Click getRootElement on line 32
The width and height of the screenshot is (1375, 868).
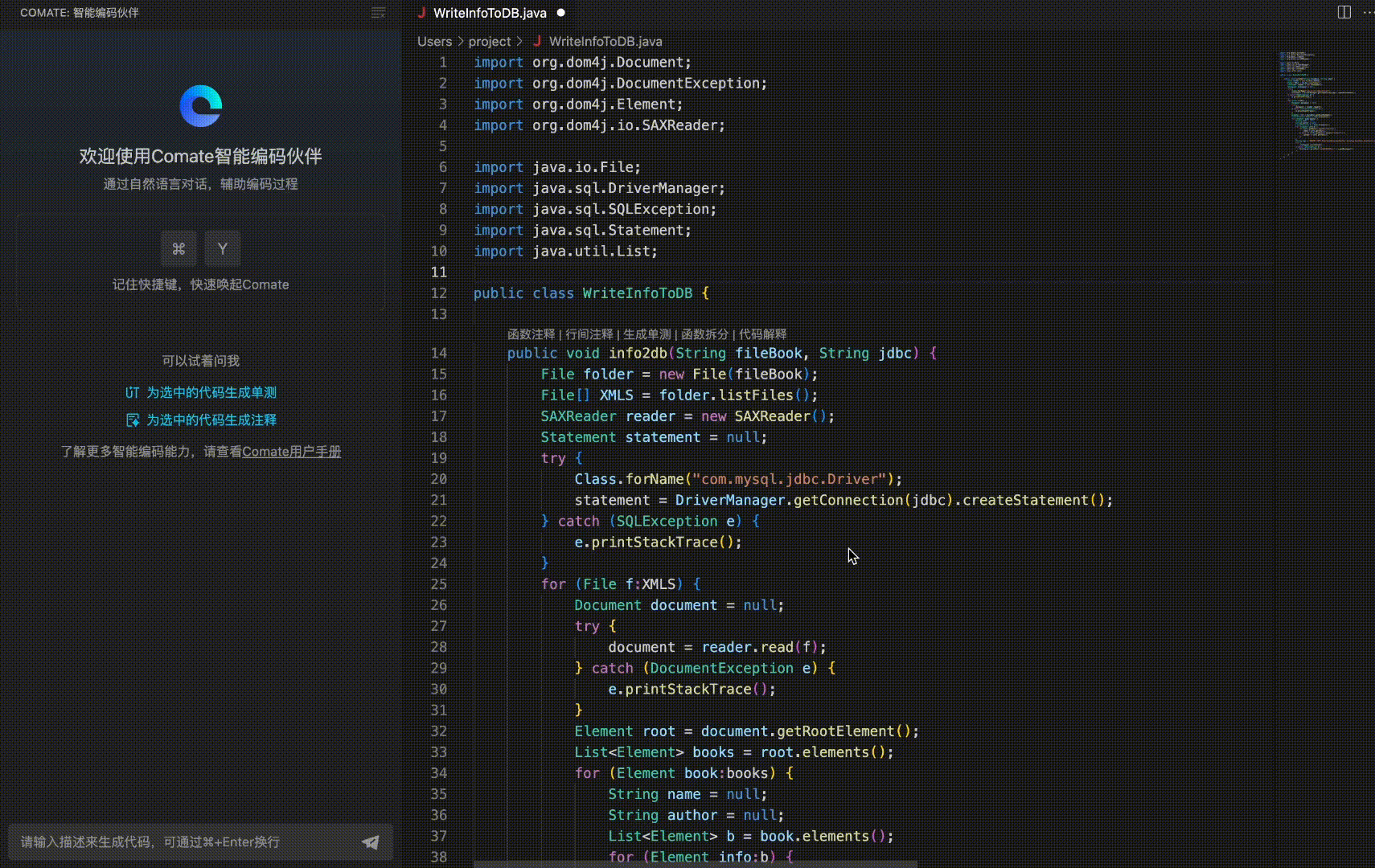[x=835, y=731]
